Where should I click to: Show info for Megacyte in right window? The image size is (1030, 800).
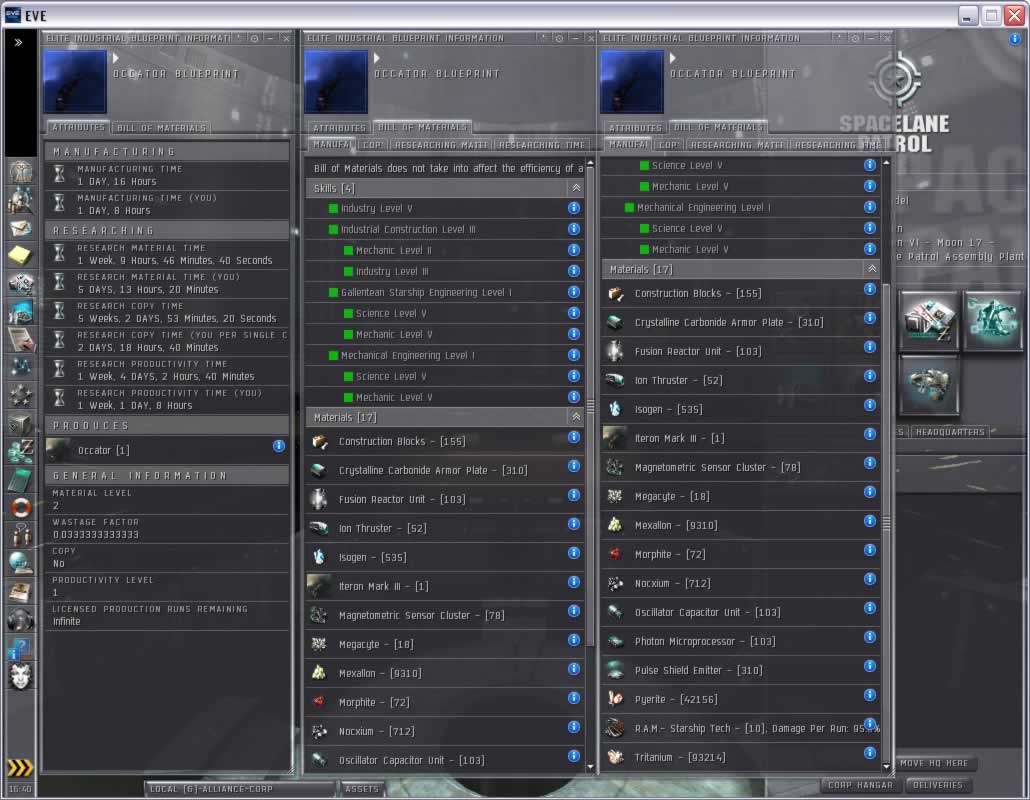[870, 492]
